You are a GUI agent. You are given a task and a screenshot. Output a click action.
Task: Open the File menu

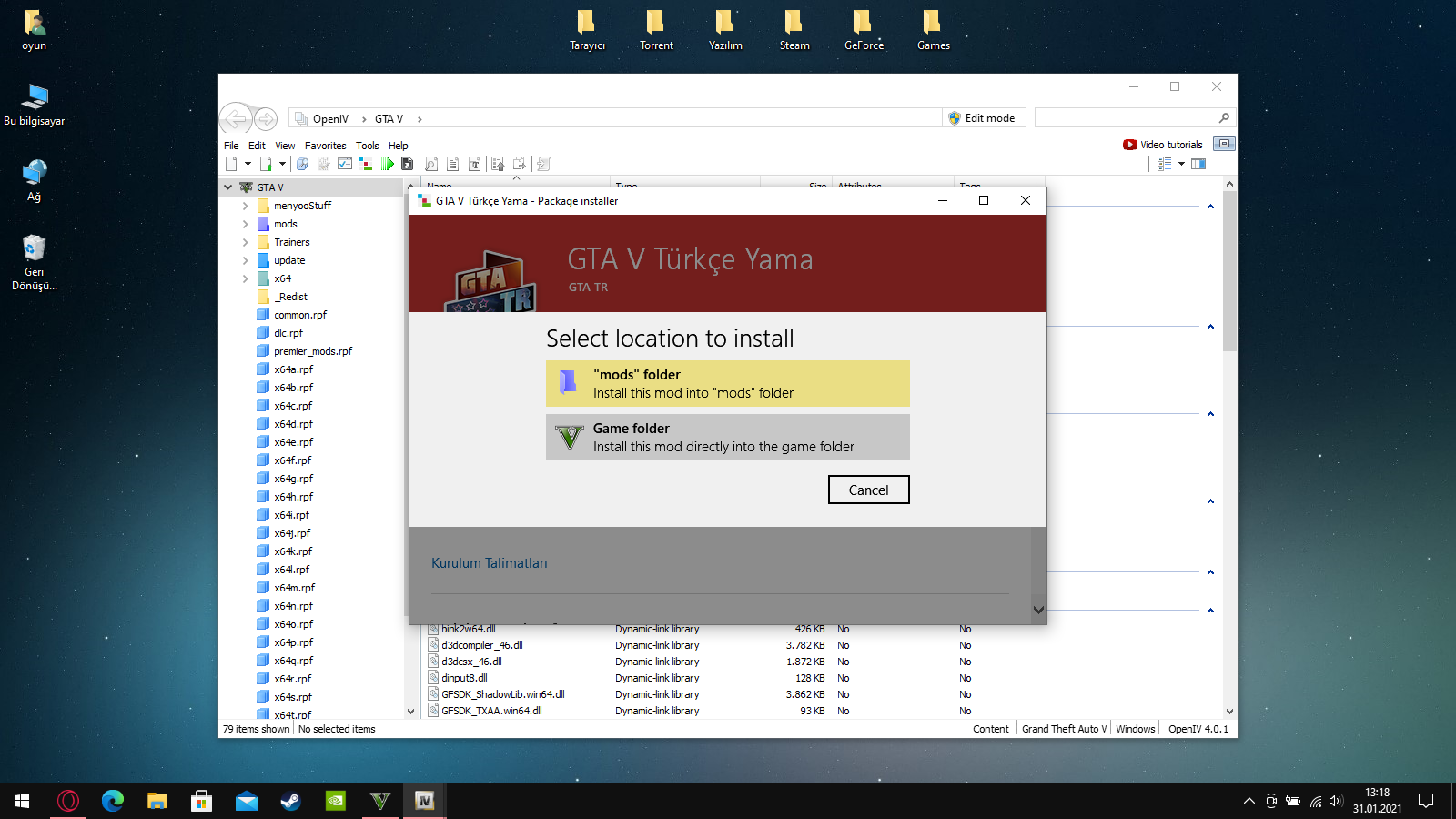point(231,146)
